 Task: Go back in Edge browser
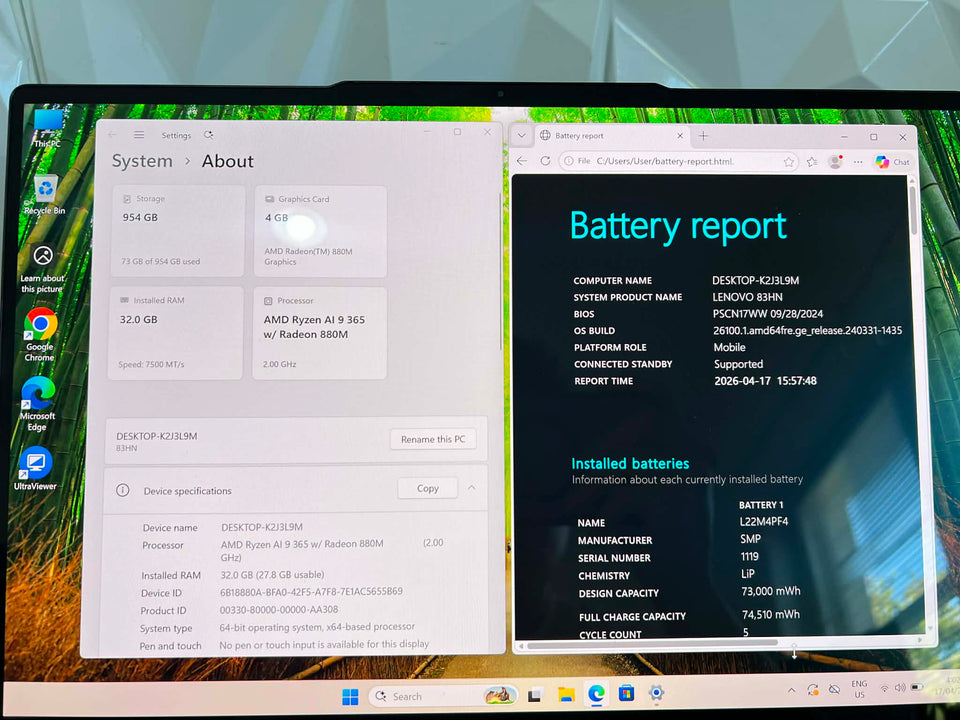point(522,161)
